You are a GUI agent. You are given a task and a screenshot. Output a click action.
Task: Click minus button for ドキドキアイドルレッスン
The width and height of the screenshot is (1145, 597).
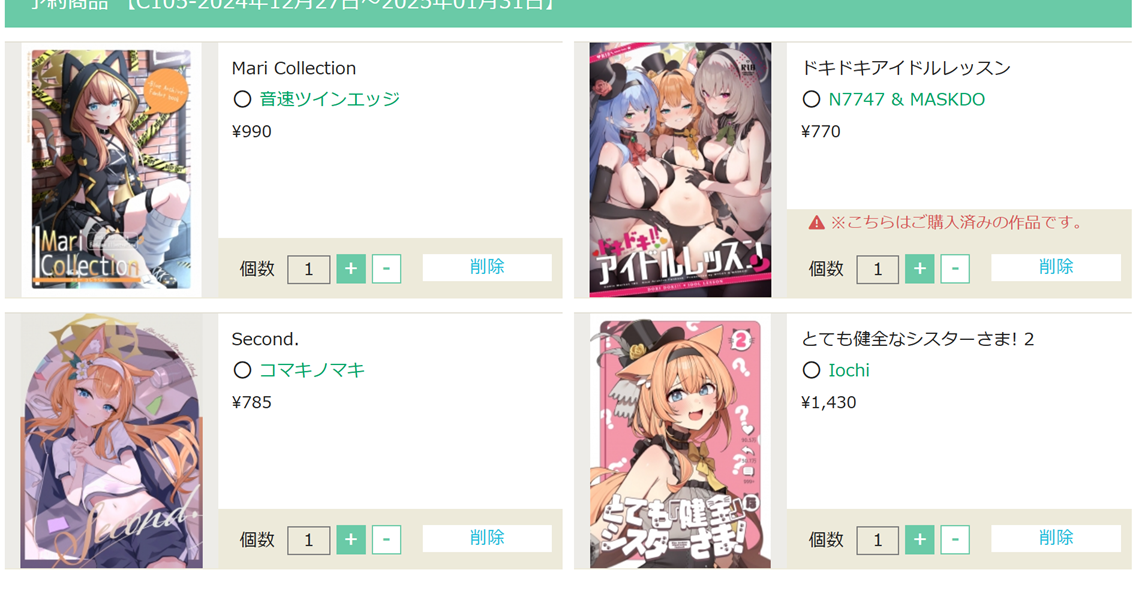[x=955, y=269]
